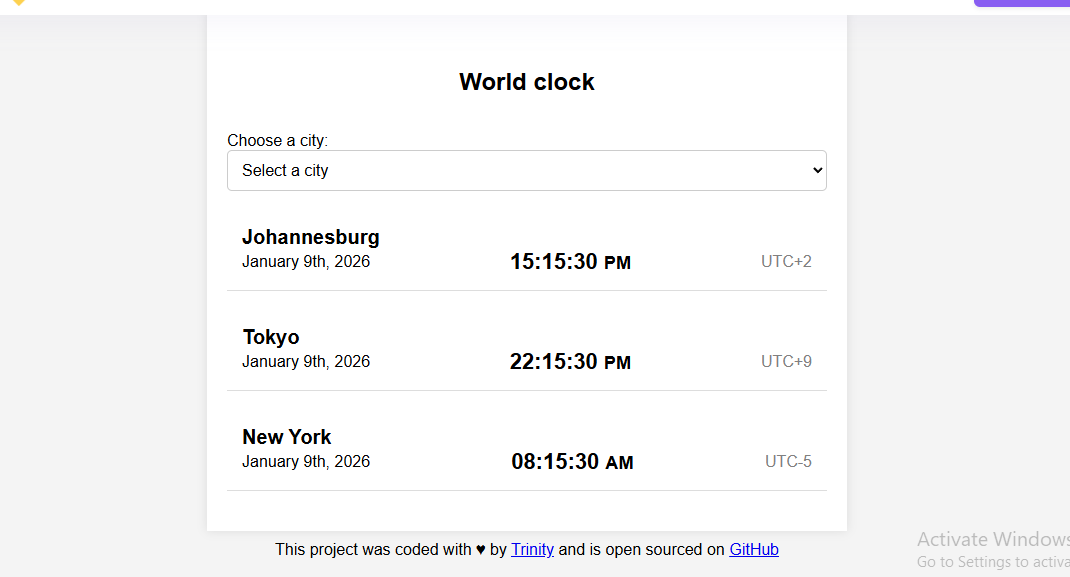Click the UTC-5 label for New York
The image size is (1070, 577).
click(788, 461)
